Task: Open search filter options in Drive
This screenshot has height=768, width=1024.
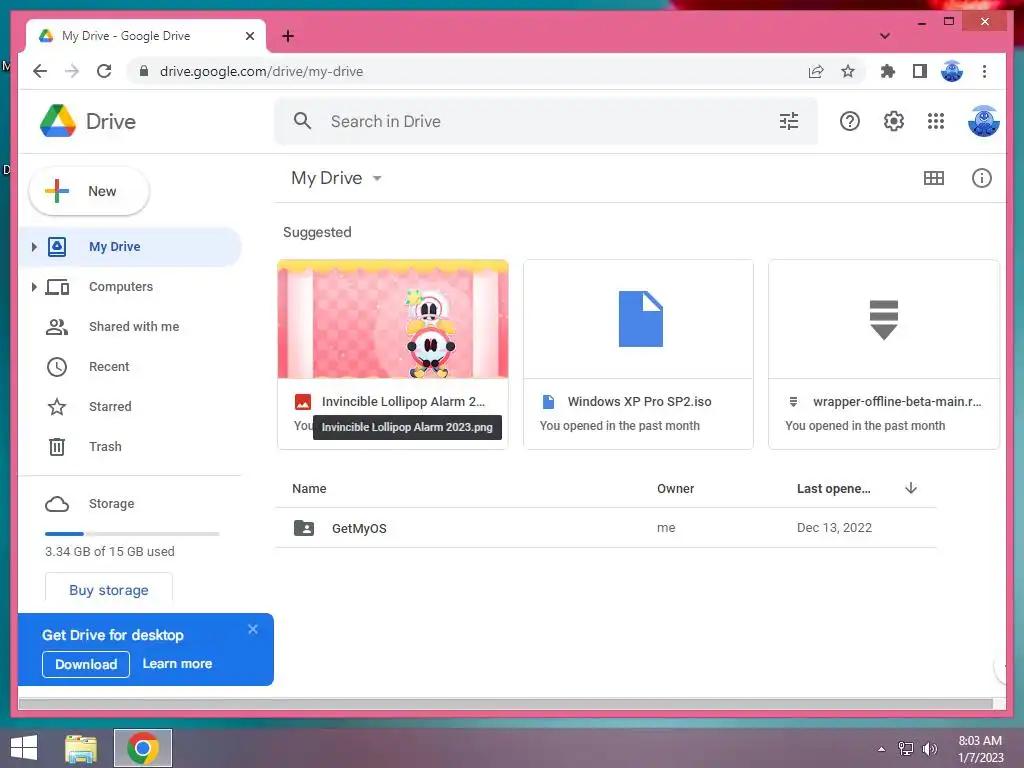Action: click(789, 121)
